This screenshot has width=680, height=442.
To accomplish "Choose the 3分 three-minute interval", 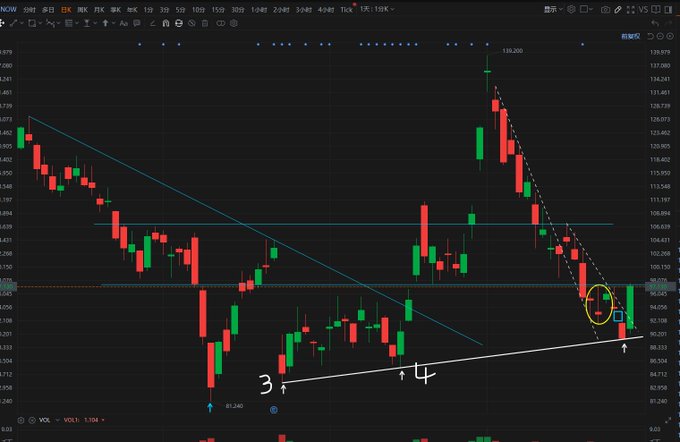I will pos(164,10).
